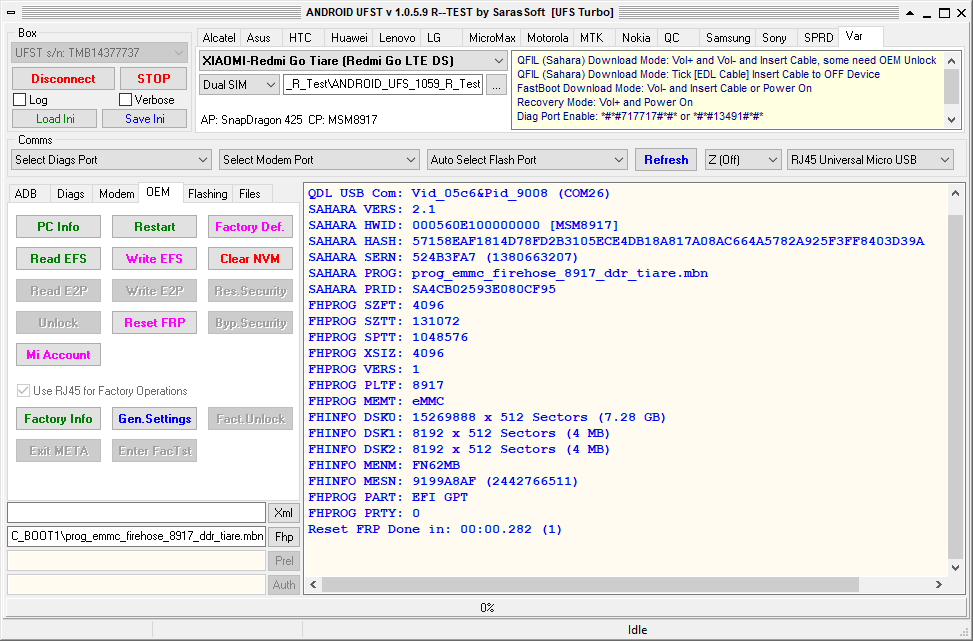Select the Var brand tab
Screen dimensions: 973x641
point(860,37)
